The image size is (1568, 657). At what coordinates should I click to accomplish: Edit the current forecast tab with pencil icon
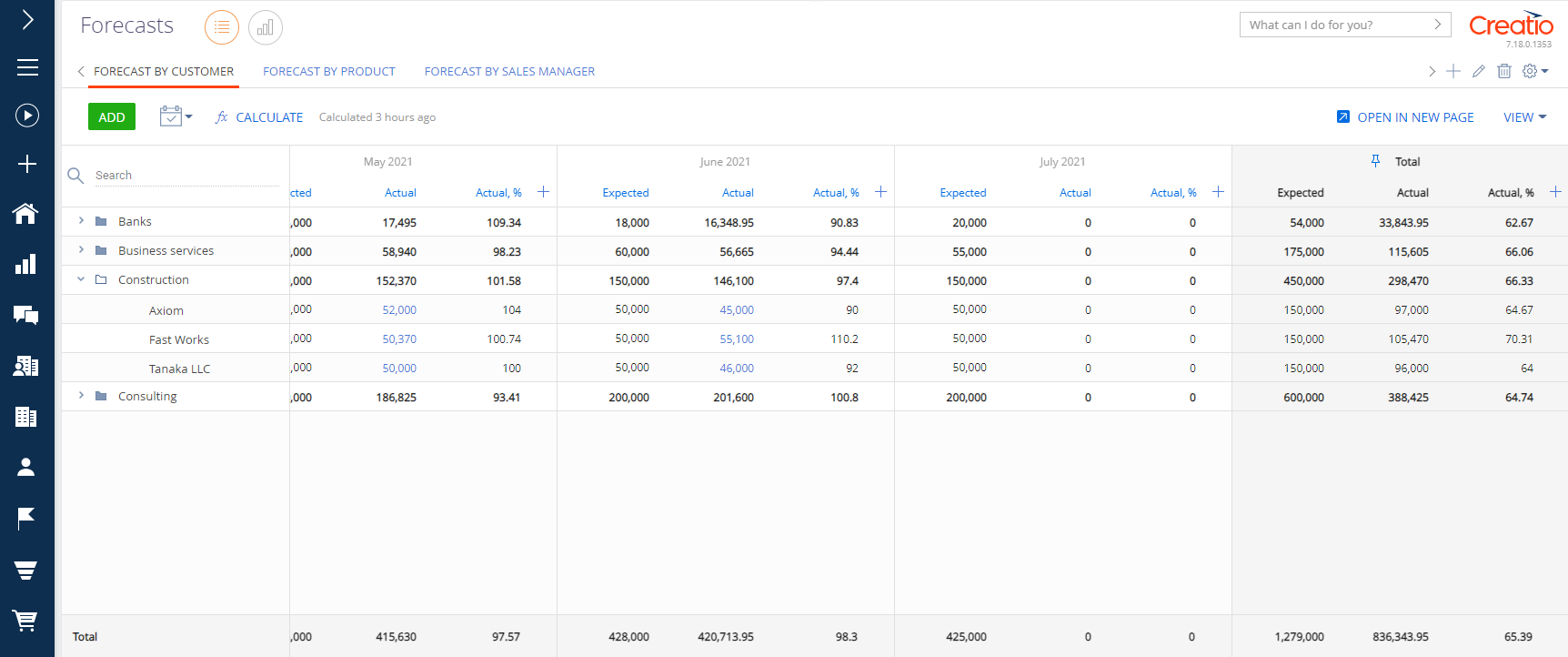coord(1479,71)
